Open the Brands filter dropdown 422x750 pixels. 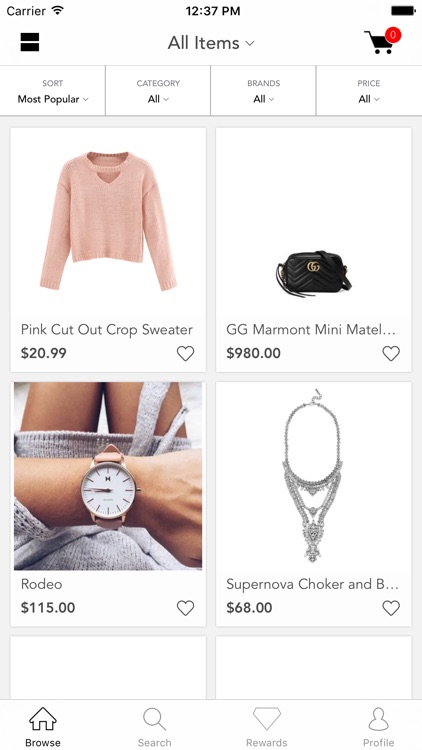[x=263, y=91]
